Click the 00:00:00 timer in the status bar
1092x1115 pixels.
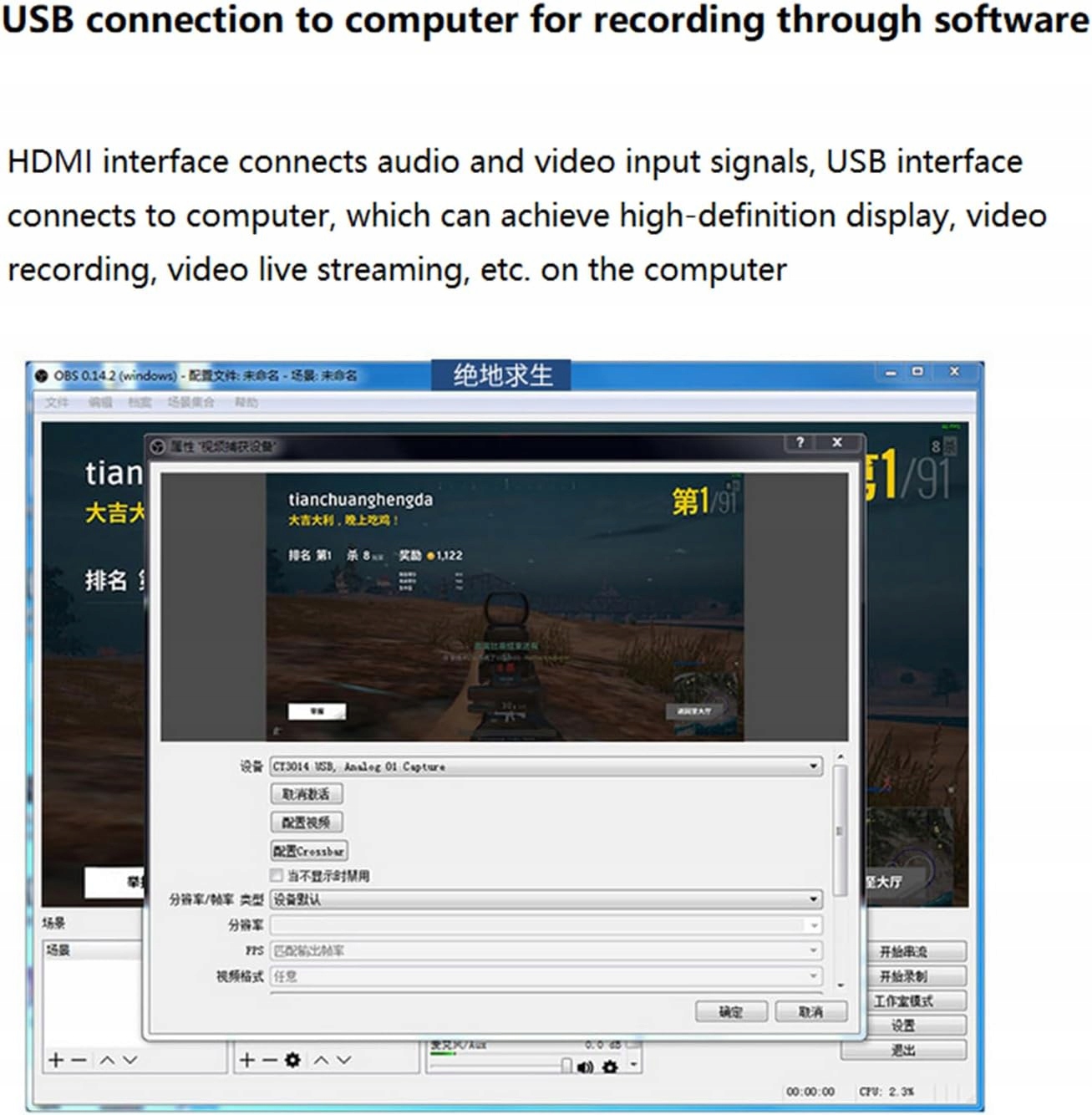pos(810,1092)
